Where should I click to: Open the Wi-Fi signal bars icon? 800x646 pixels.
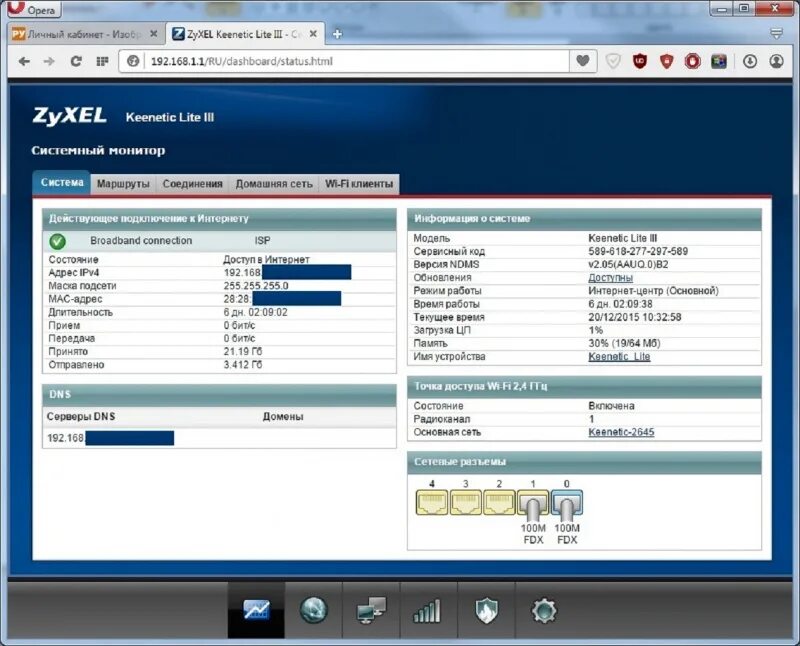coord(428,610)
